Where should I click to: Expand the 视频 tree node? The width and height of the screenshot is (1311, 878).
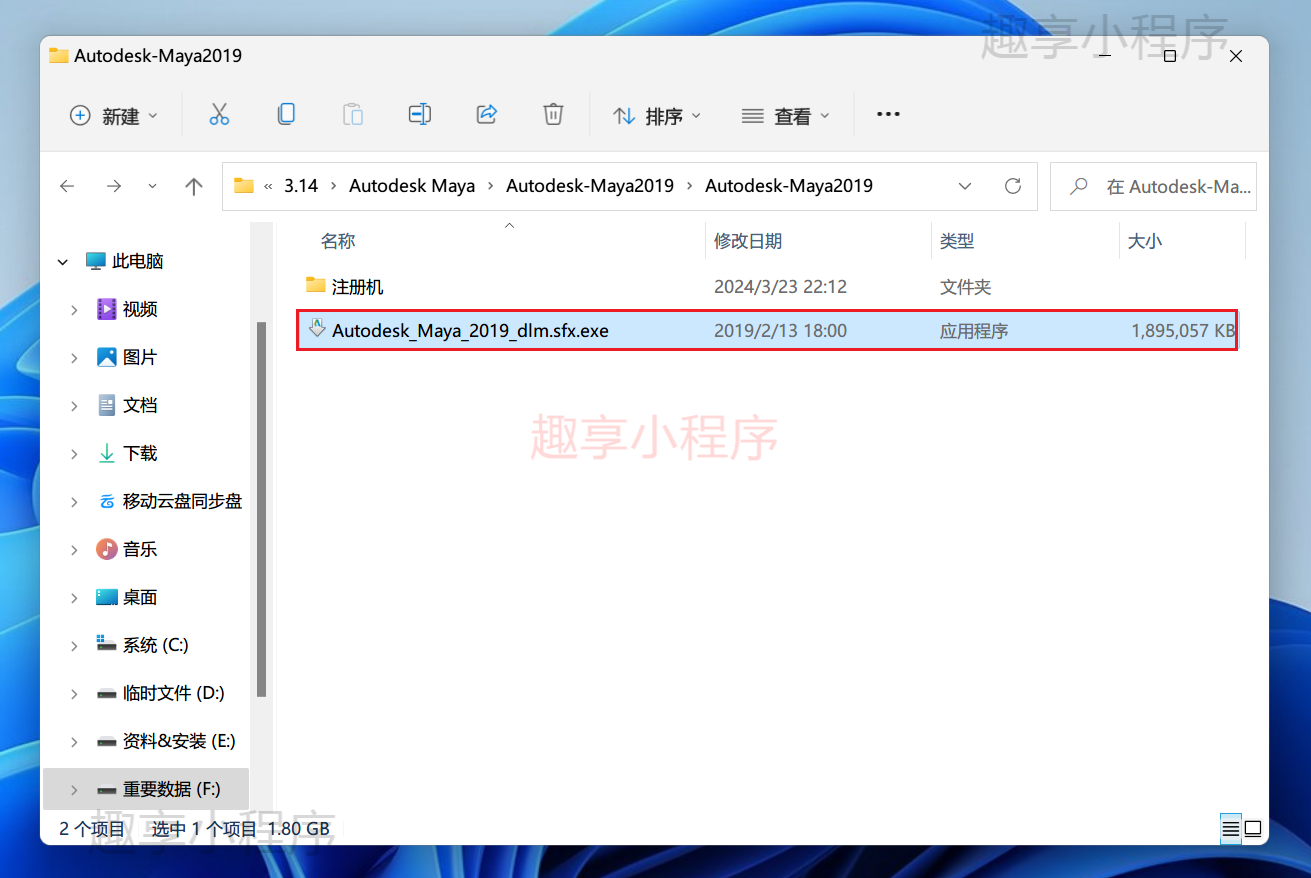click(74, 310)
